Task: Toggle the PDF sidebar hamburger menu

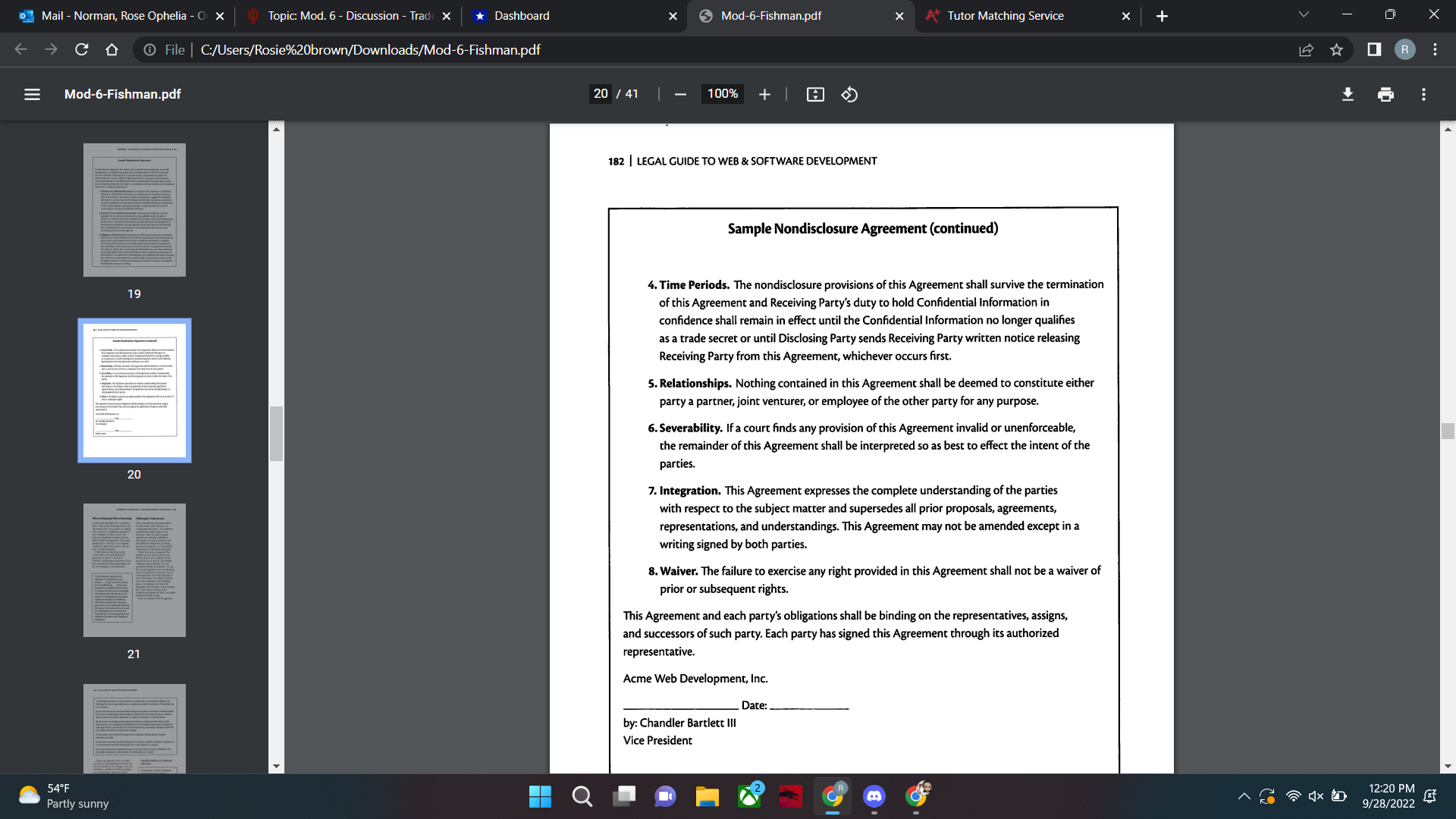Action: pyautogui.click(x=32, y=94)
